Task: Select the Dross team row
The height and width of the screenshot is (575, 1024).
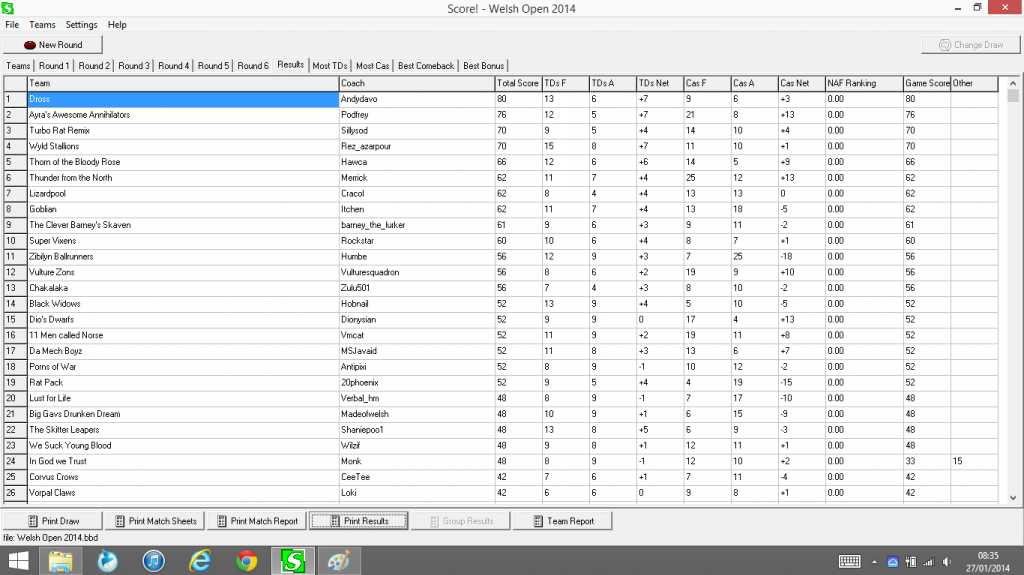Action: coord(183,99)
